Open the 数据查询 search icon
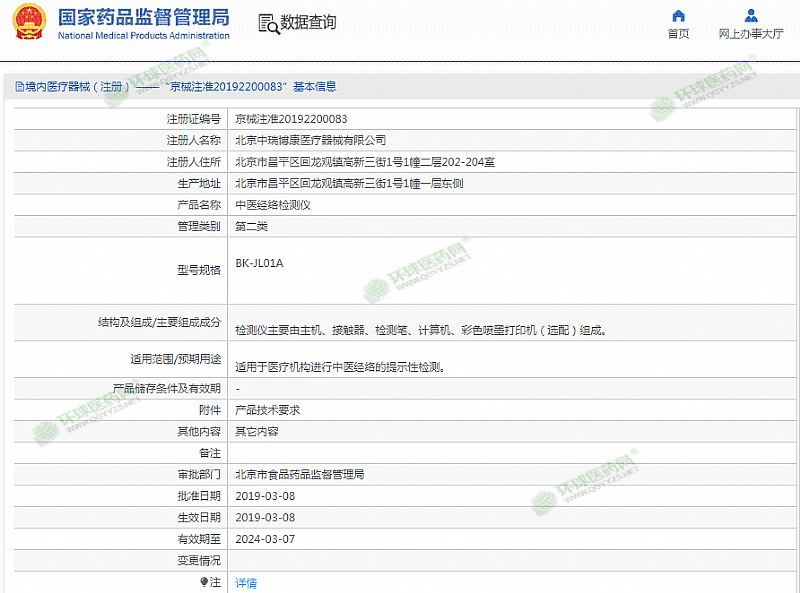800x593 pixels. pos(269,23)
